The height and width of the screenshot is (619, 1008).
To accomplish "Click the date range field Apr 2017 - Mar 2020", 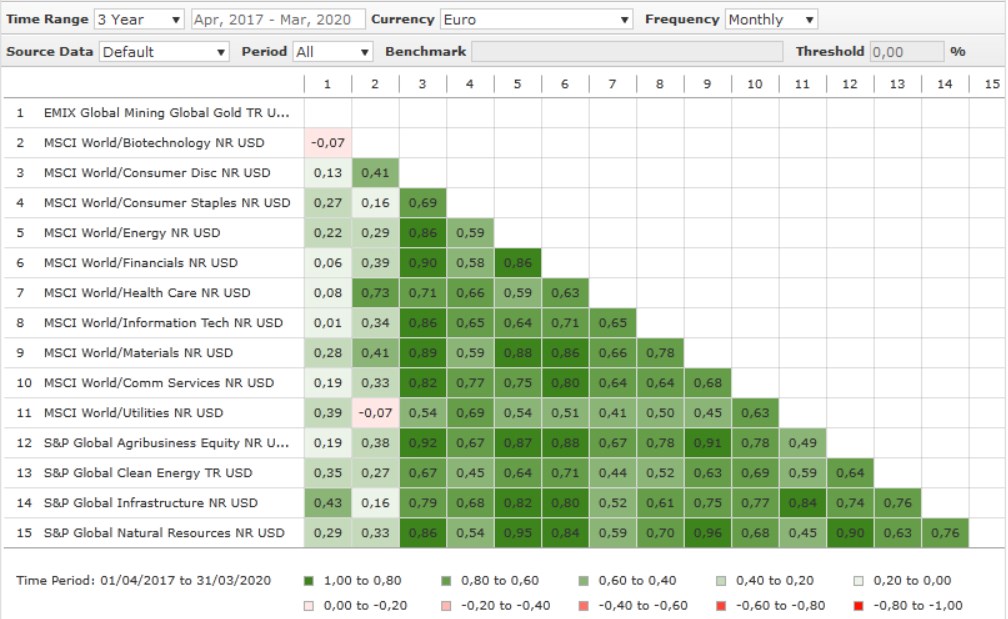I will click(277, 20).
